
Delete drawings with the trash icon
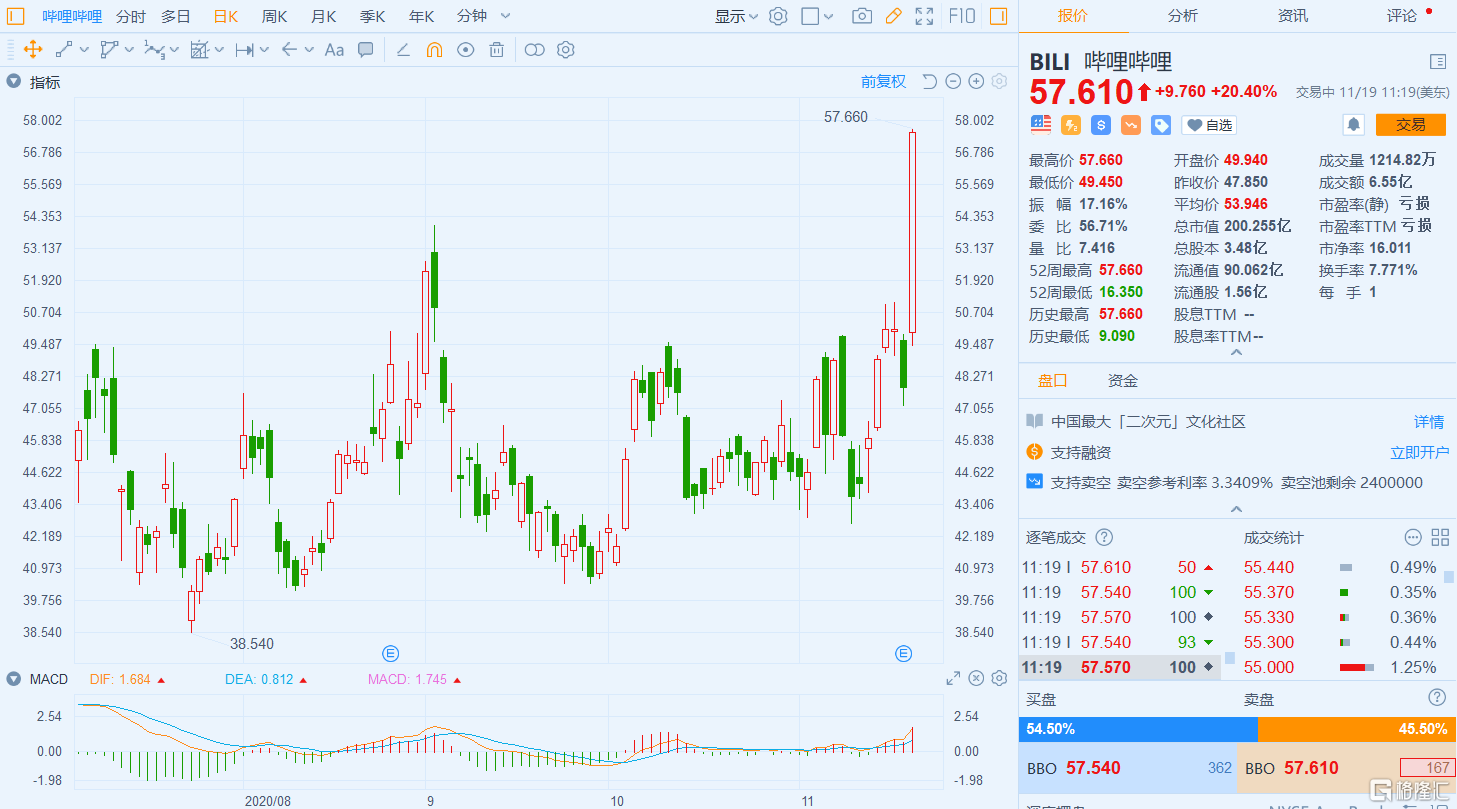[497, 49]
